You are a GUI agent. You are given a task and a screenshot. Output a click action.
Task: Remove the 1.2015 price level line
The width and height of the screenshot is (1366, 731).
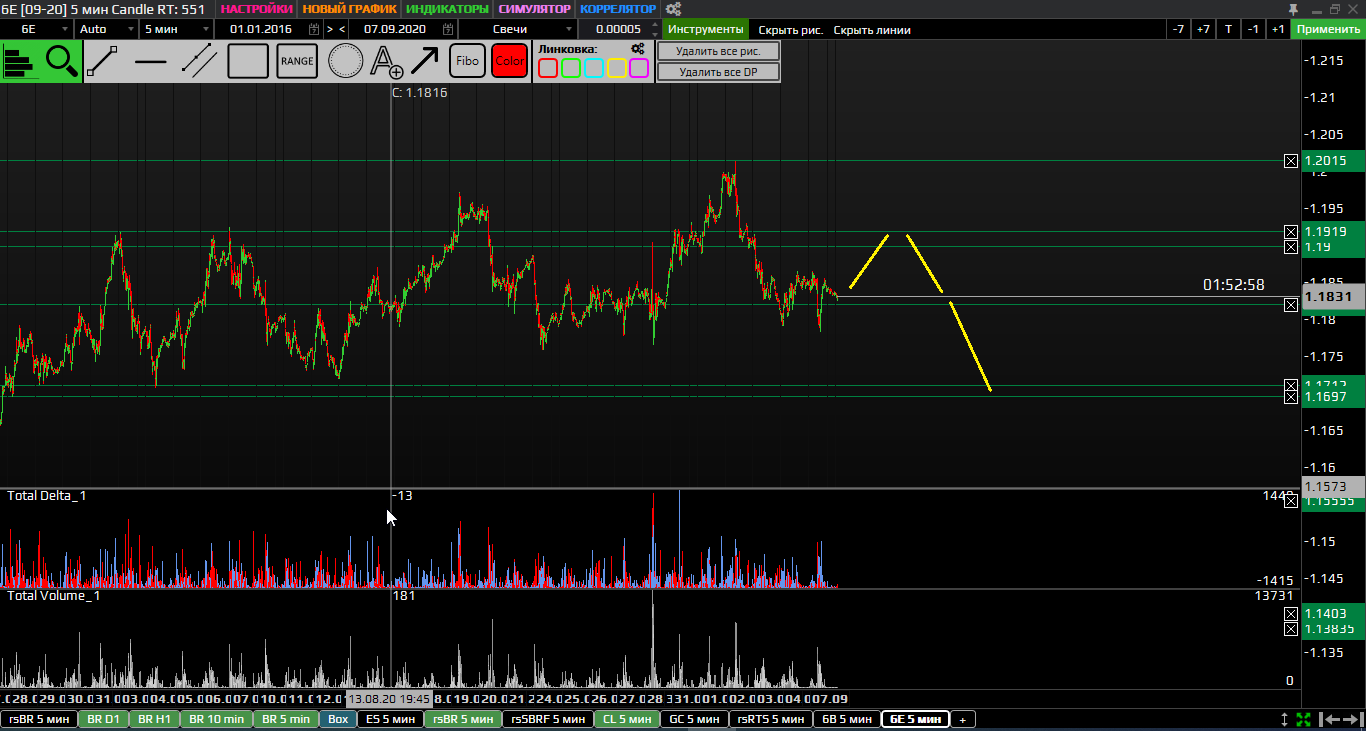(x=1291, y=161)
